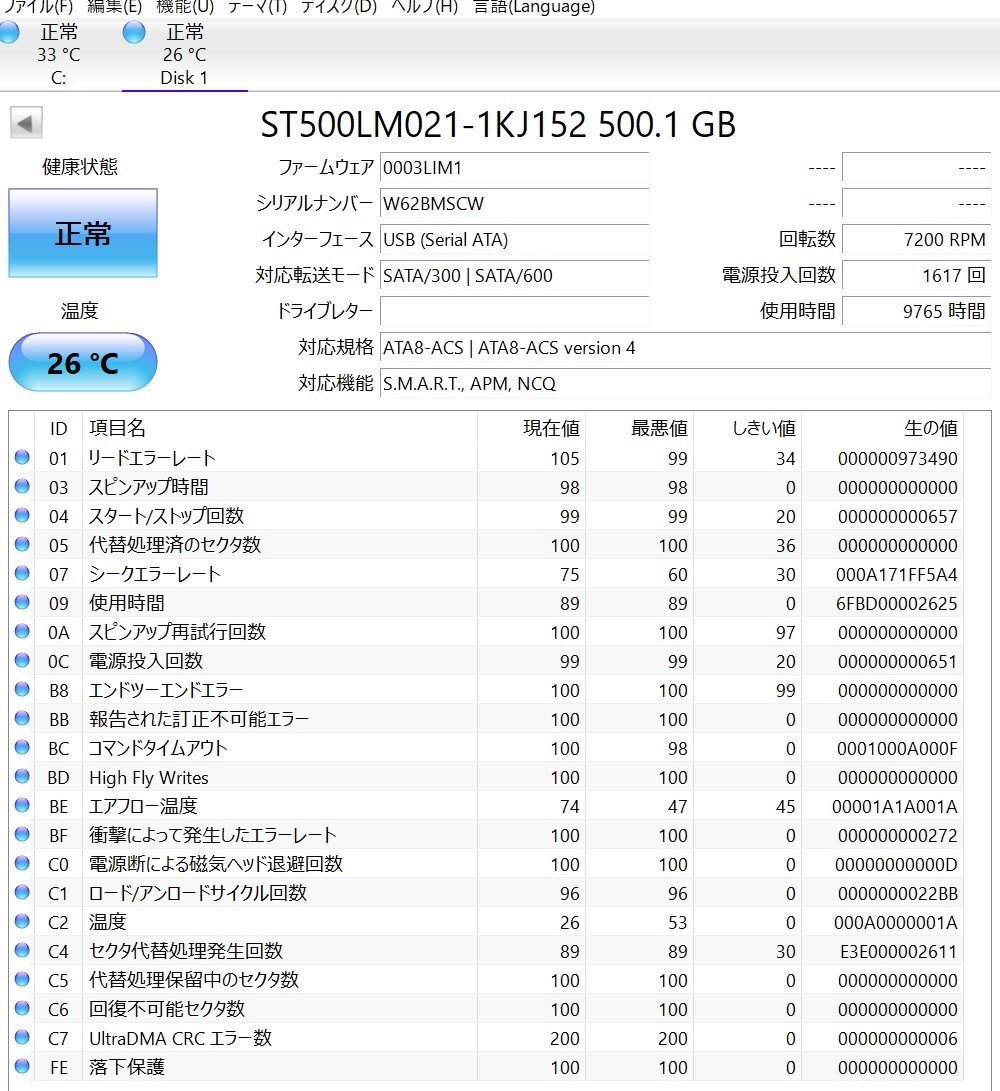
Task: Open the 機能(U) menu
Action: click(182, 7)
